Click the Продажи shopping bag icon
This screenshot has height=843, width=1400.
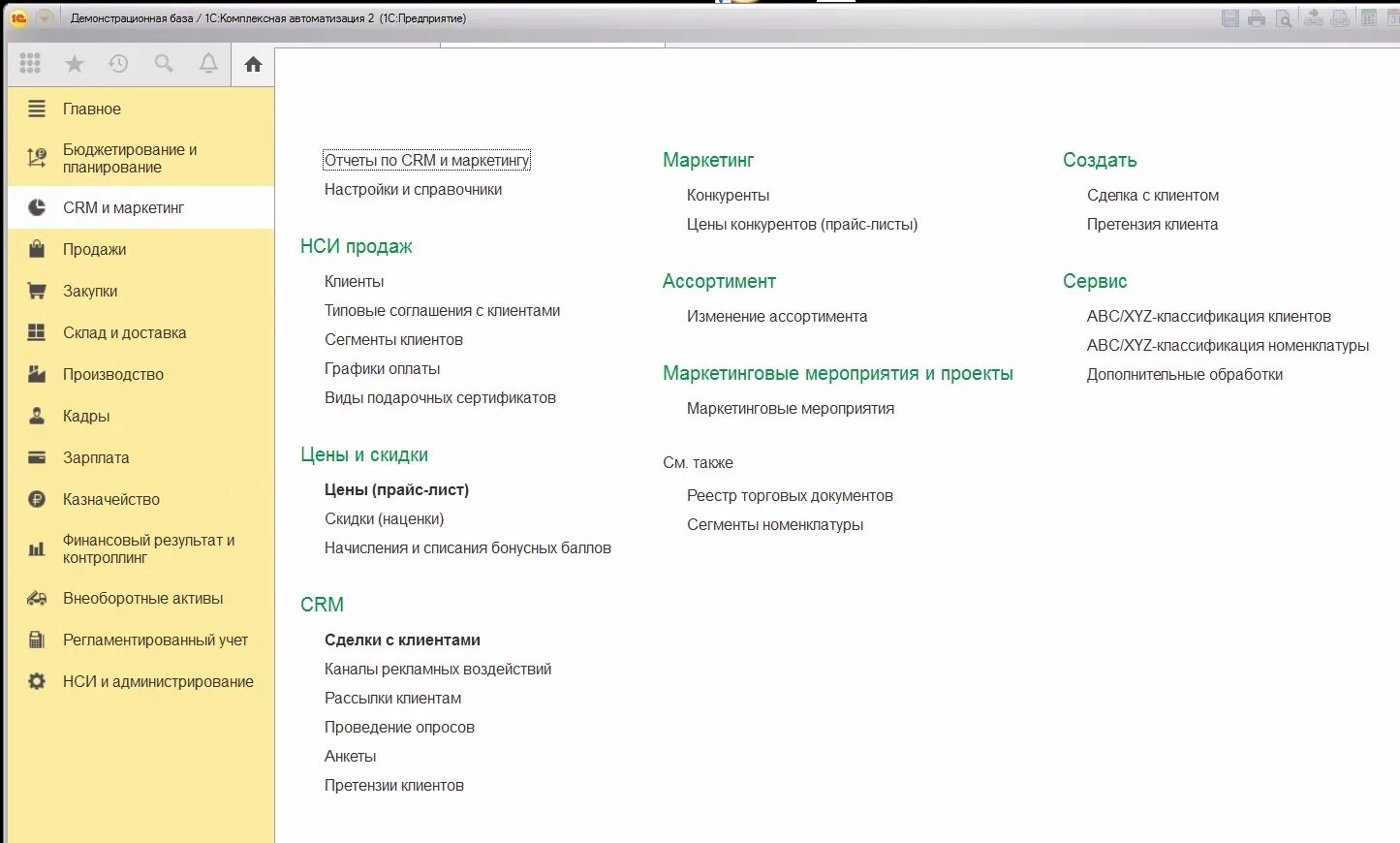pos(37,249)
